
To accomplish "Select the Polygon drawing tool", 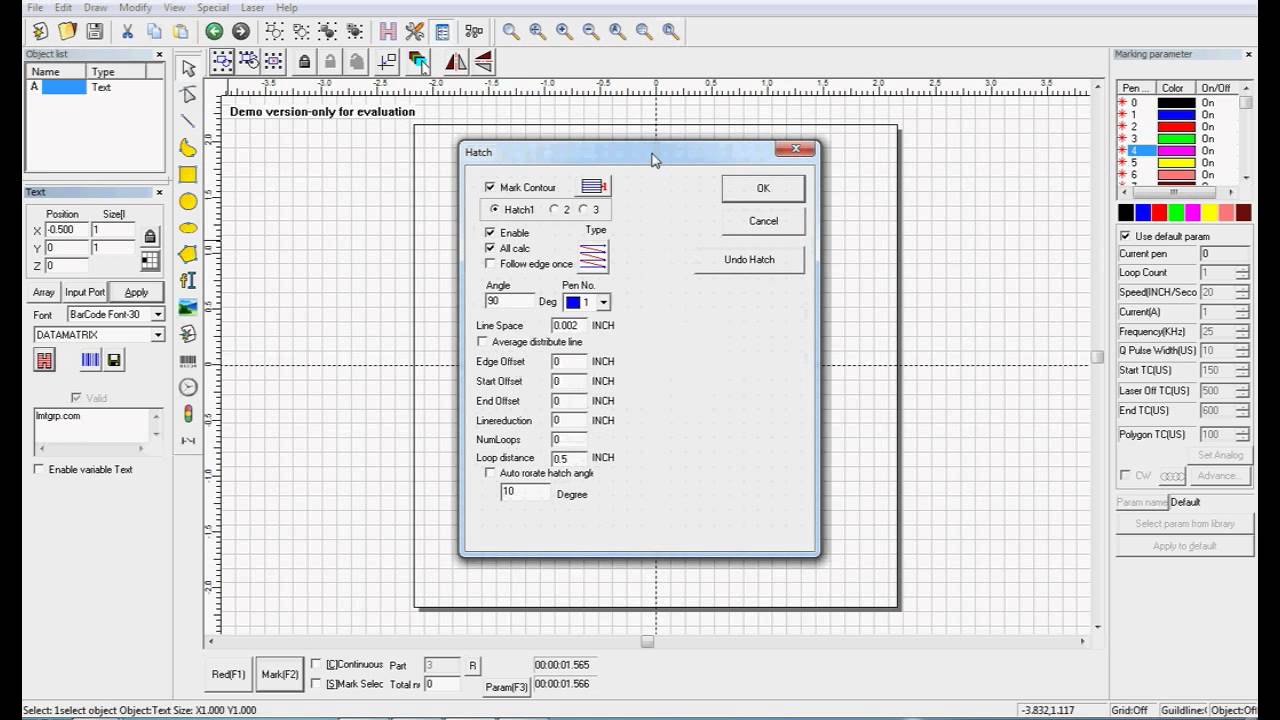I will (x=188, y=254).
